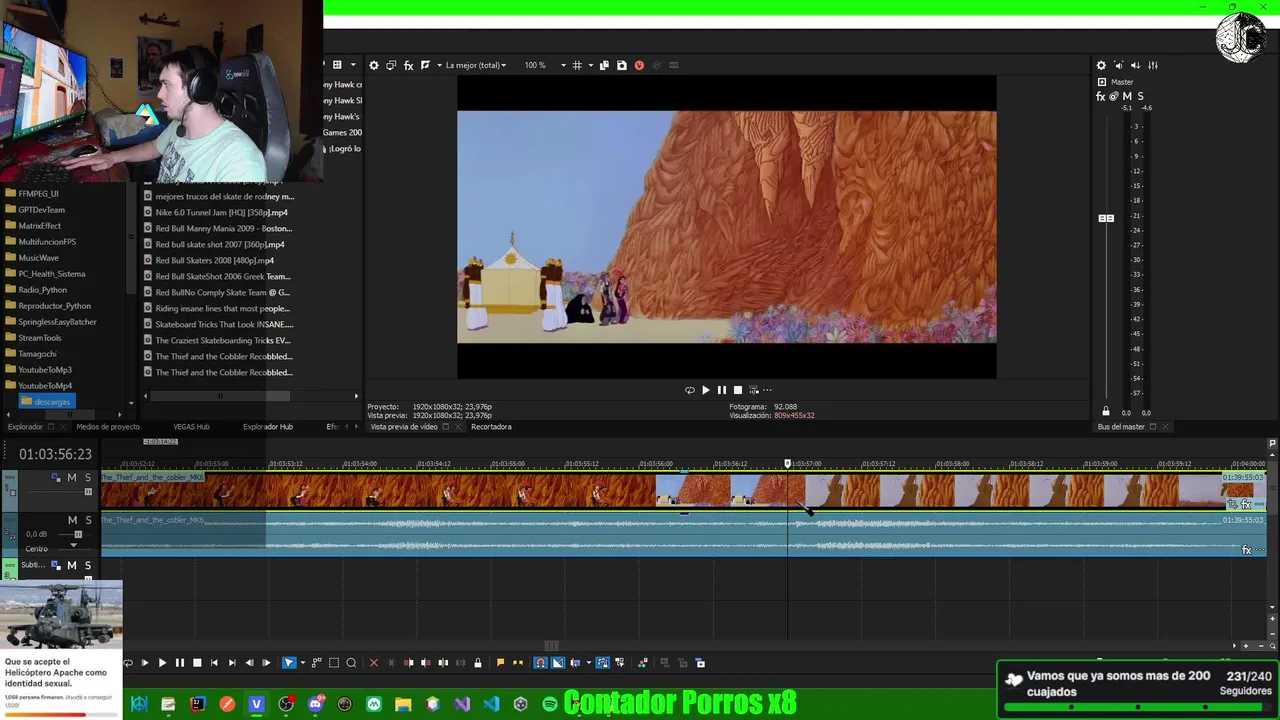The height and width of the screenshot is (720, 1280).
Task: Select the descargas folder in explorer tree
Action: point(45,402)
